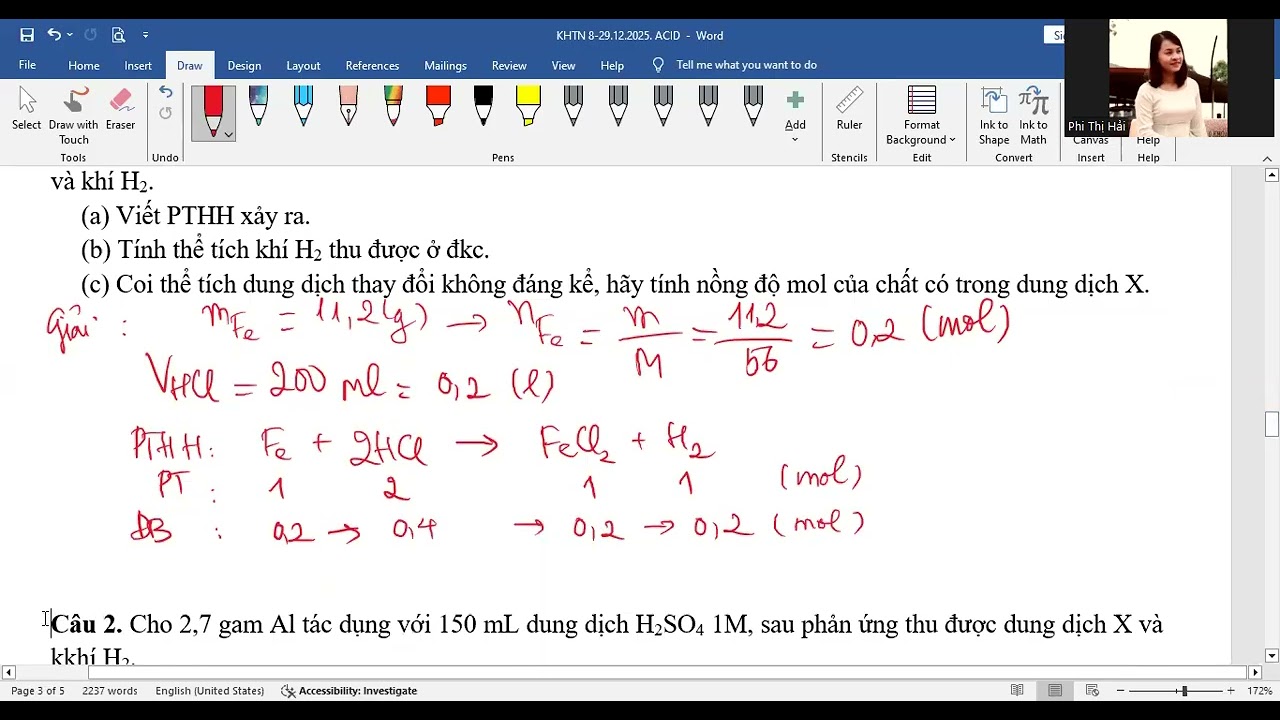This screenshot has height=720, width=1280.
Task: Click horizontal scrollbar left arrow
Action: 9,672
